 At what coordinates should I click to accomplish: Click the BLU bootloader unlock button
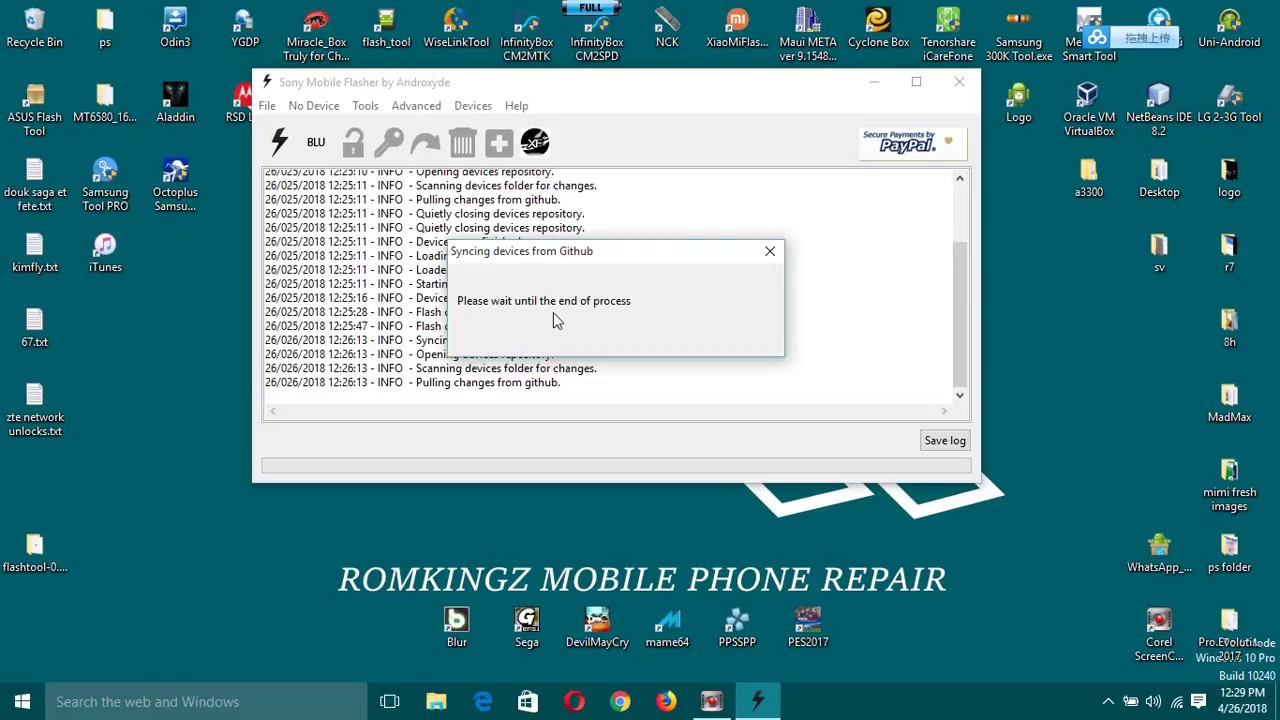316,142
